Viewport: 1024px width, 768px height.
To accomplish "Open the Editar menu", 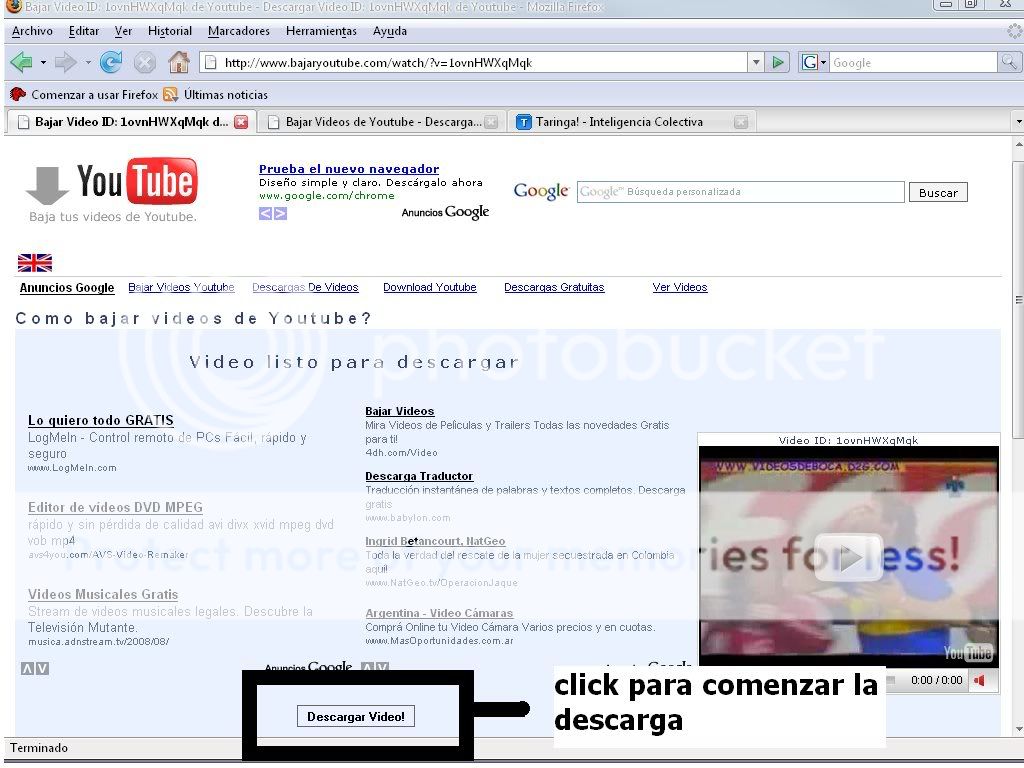I will pyautogui.click(x=84, y=31).
